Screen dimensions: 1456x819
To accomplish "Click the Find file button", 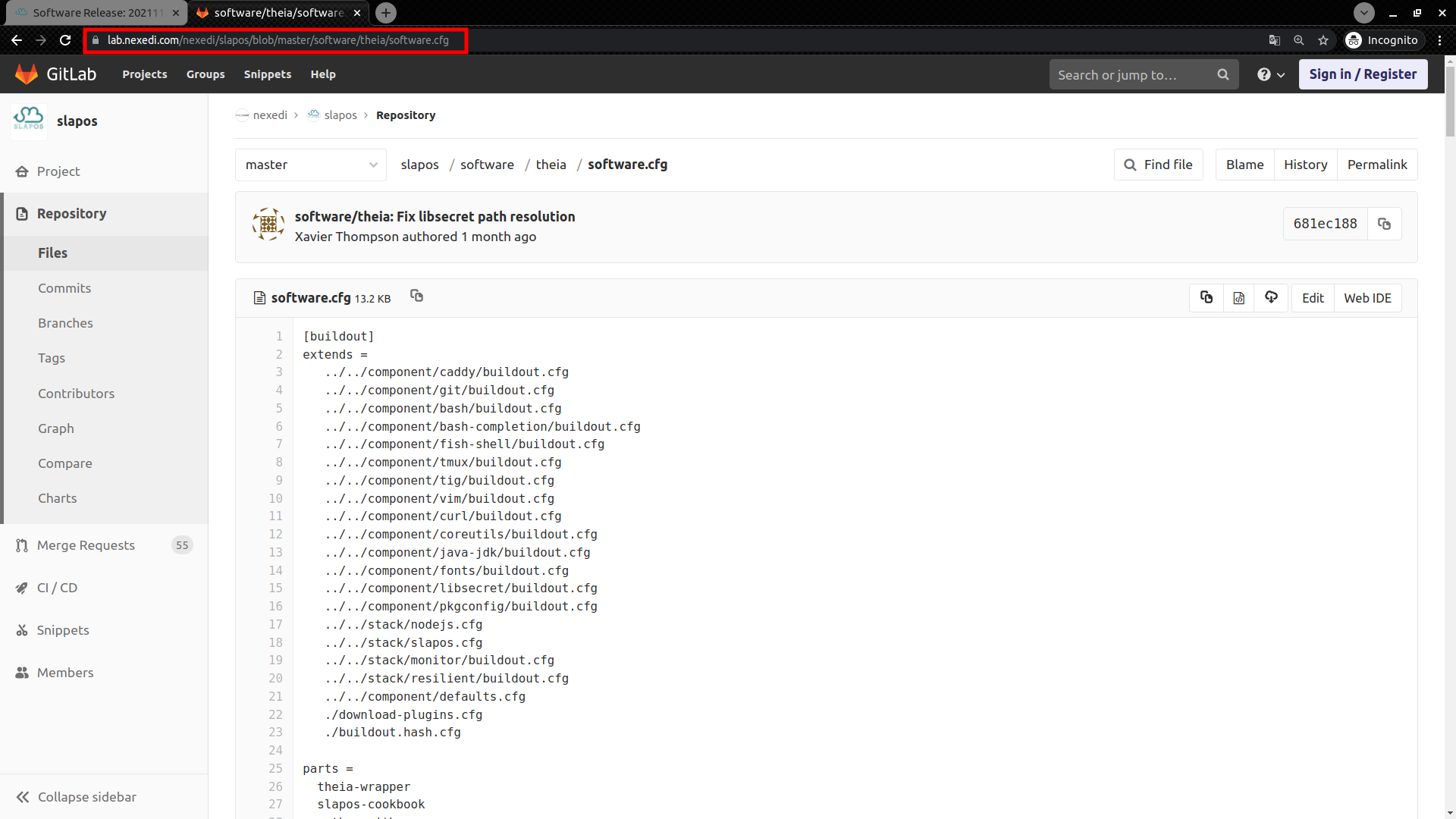I will [x=1158, y=164].
